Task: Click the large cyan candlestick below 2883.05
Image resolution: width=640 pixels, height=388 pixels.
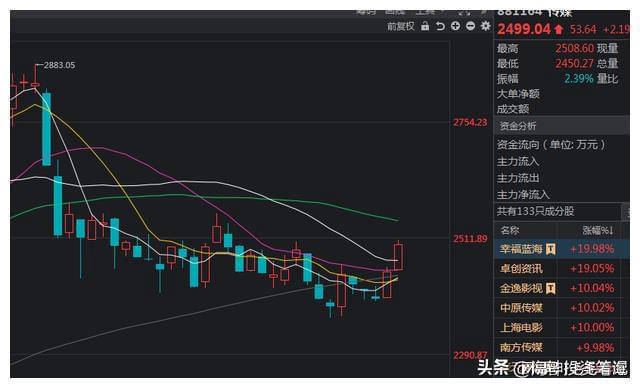Action: pyautogui.click(x=47, y=129)
